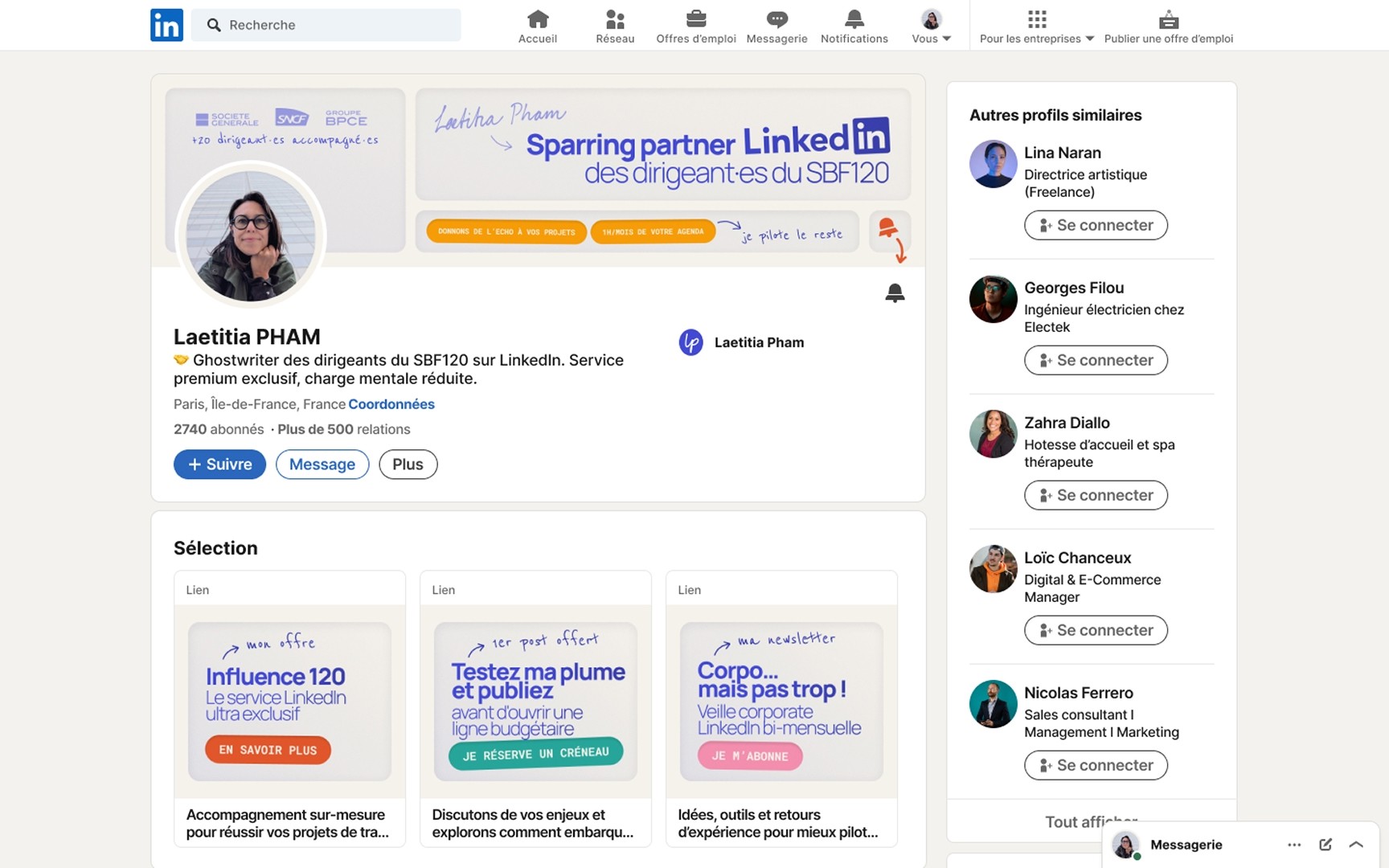This screenshot has width=1389, height=868.
Task: Open Messagerie chat panel header
Action: pos(1186,845)
